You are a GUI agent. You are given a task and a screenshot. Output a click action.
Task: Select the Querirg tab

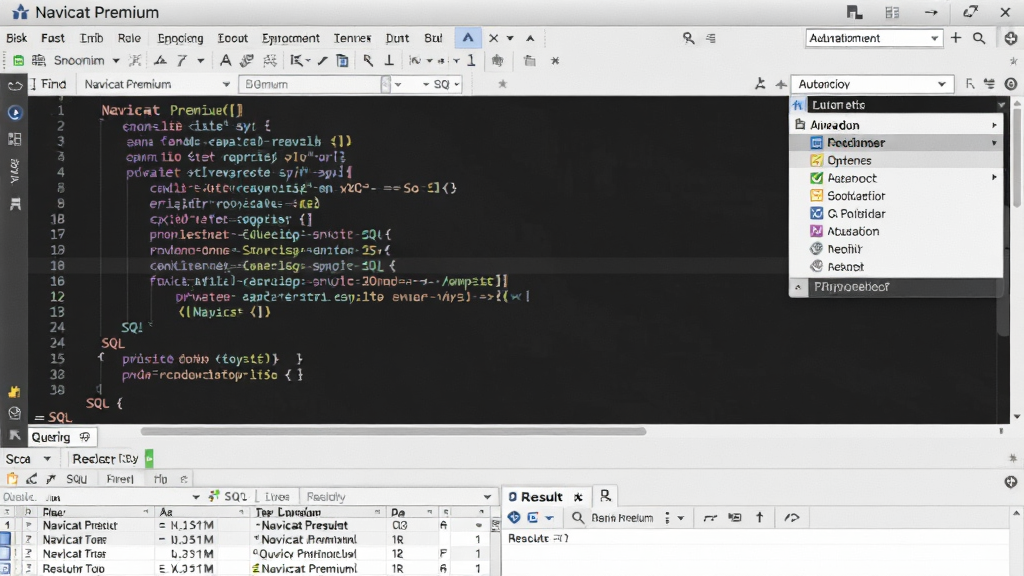(61, 437)
